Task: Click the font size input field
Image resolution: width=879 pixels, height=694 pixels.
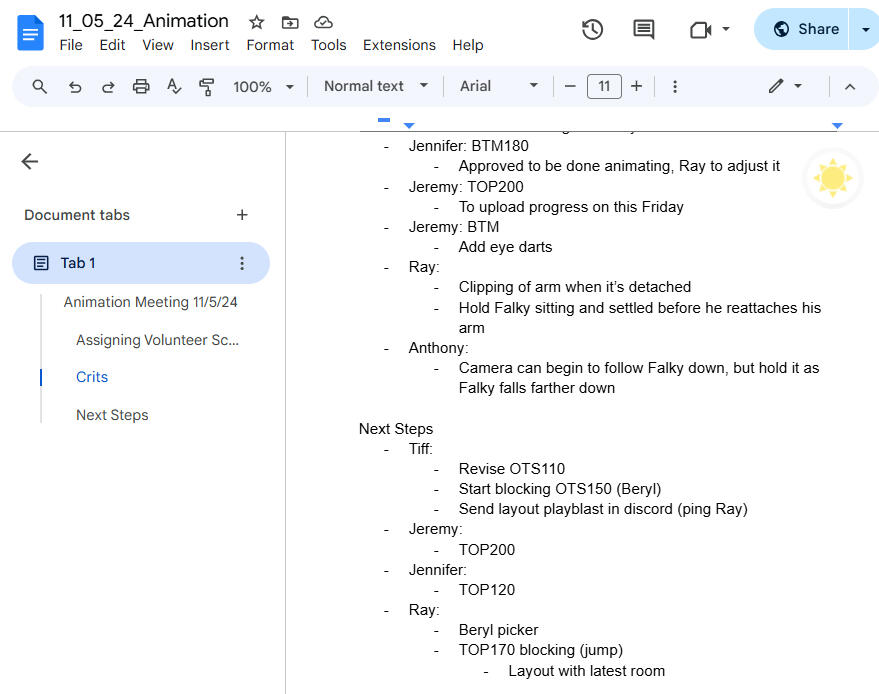Action: click(x=604, y=87)
